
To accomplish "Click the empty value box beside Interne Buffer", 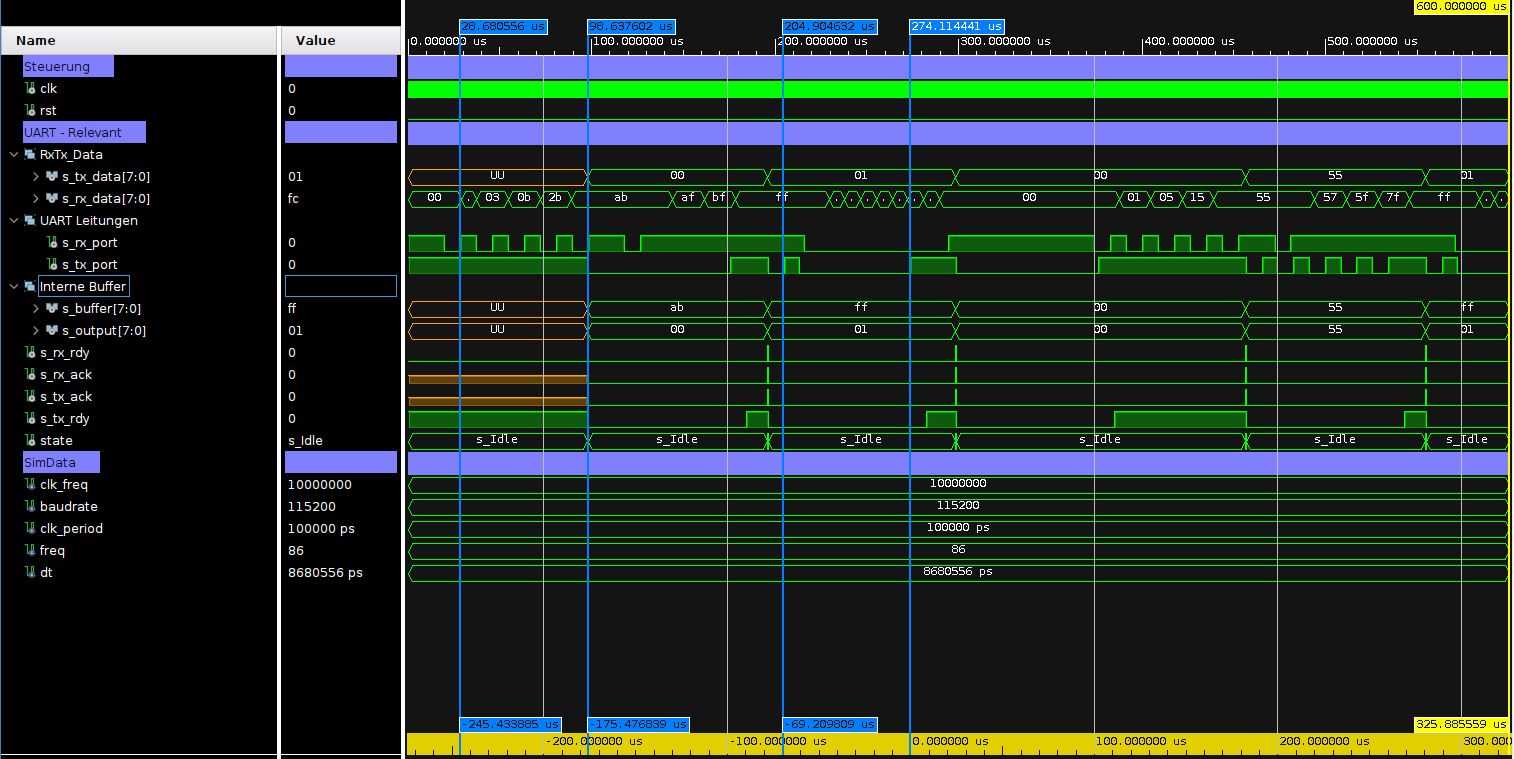I will click(x=341, y=287).
